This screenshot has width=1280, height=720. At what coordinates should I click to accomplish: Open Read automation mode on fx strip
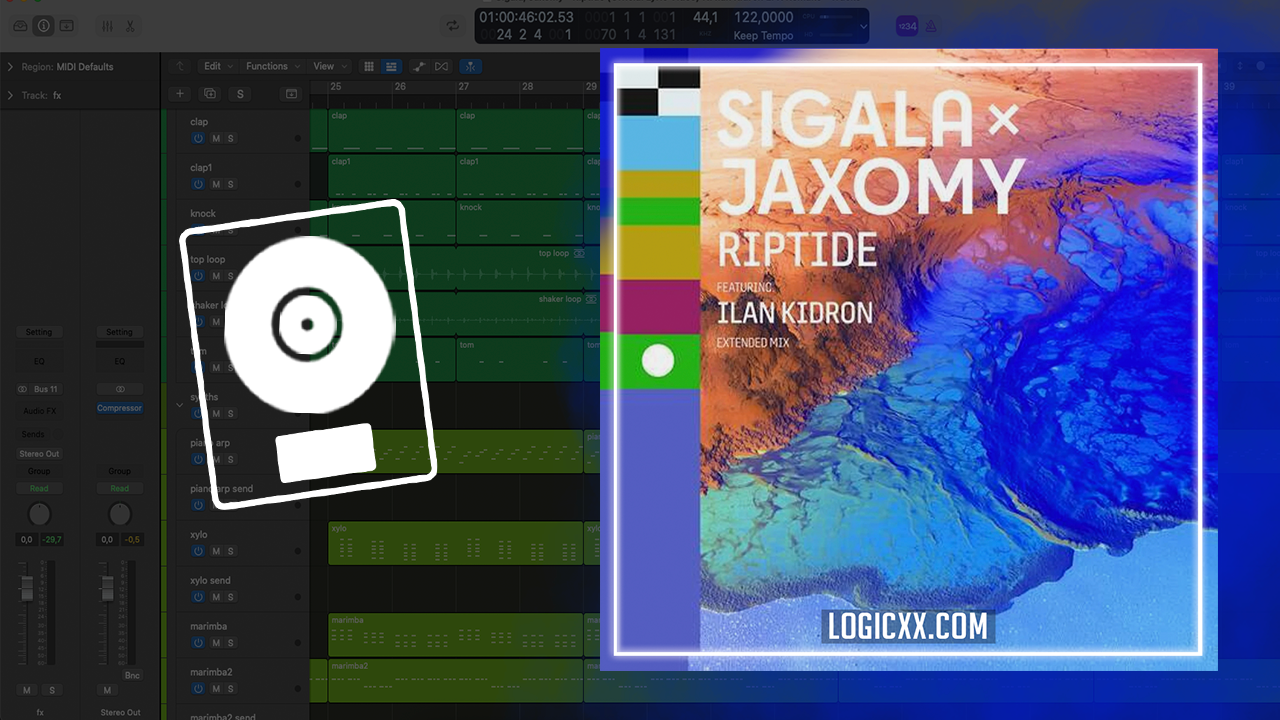pyautogui.click(x=39, y=488)
